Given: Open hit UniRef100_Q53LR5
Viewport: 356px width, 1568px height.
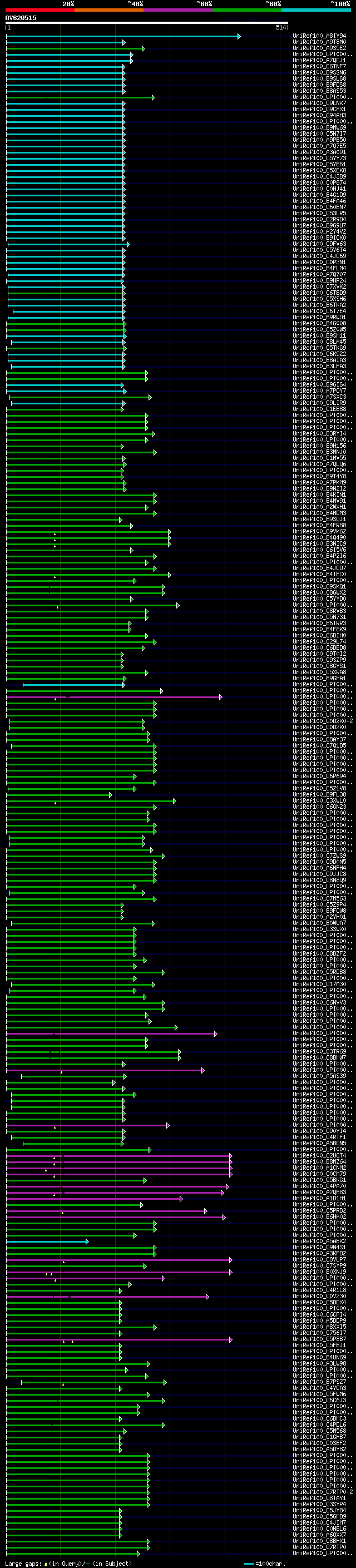Looking at the screenshot, I should [x=319, y=213].
